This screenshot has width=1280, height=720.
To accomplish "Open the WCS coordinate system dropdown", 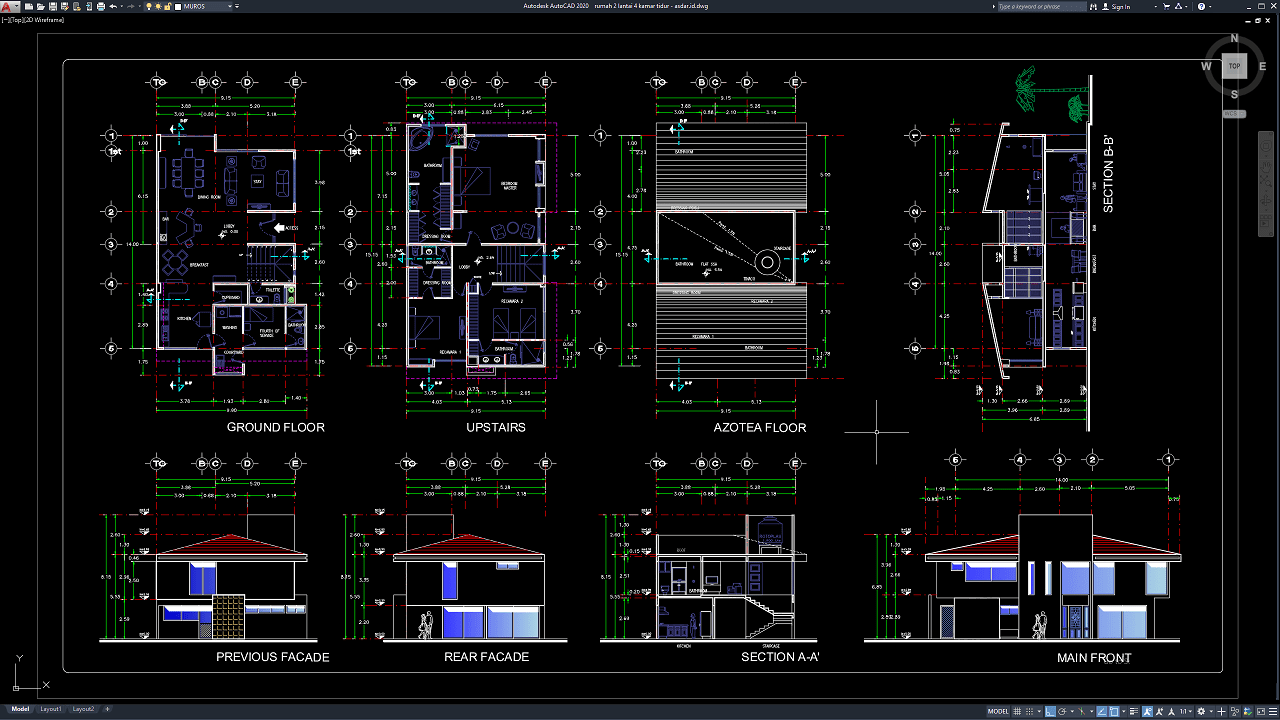I will (1235, 114).
